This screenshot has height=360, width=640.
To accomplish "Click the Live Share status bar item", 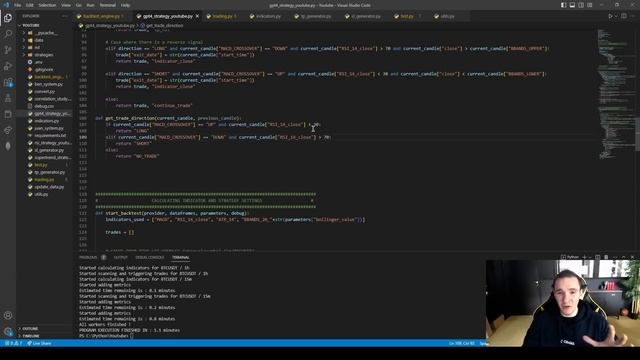I will 39,343.
